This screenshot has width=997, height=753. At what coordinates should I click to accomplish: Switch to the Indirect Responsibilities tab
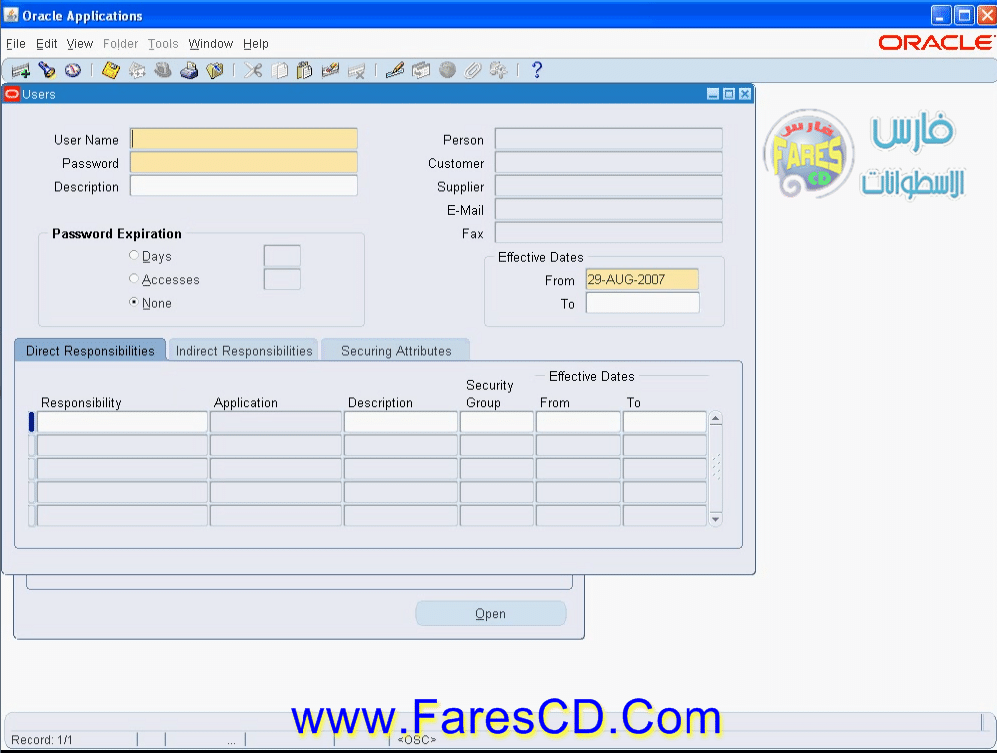tap(244, 350)
